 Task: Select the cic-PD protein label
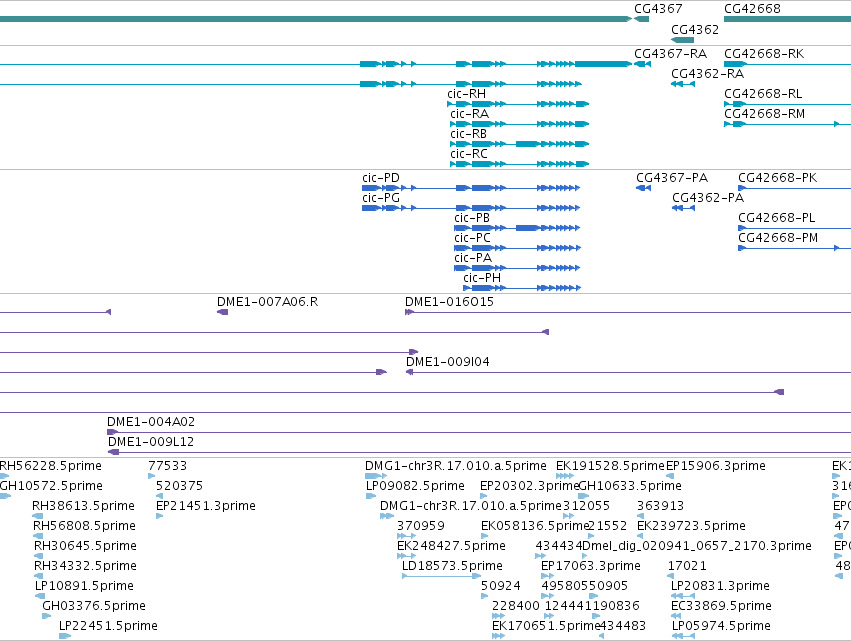[381, 178]
